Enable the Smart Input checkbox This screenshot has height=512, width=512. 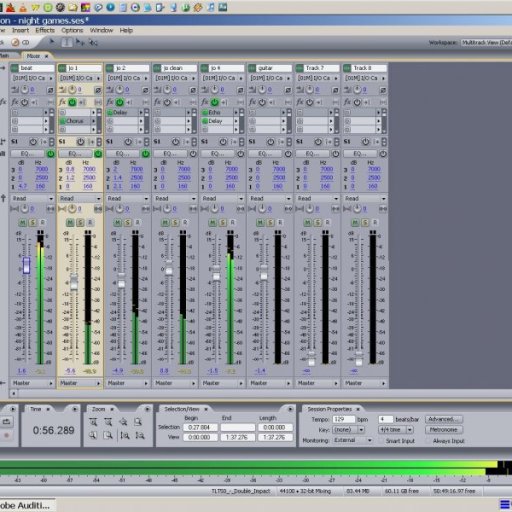(x=382, y=441)
